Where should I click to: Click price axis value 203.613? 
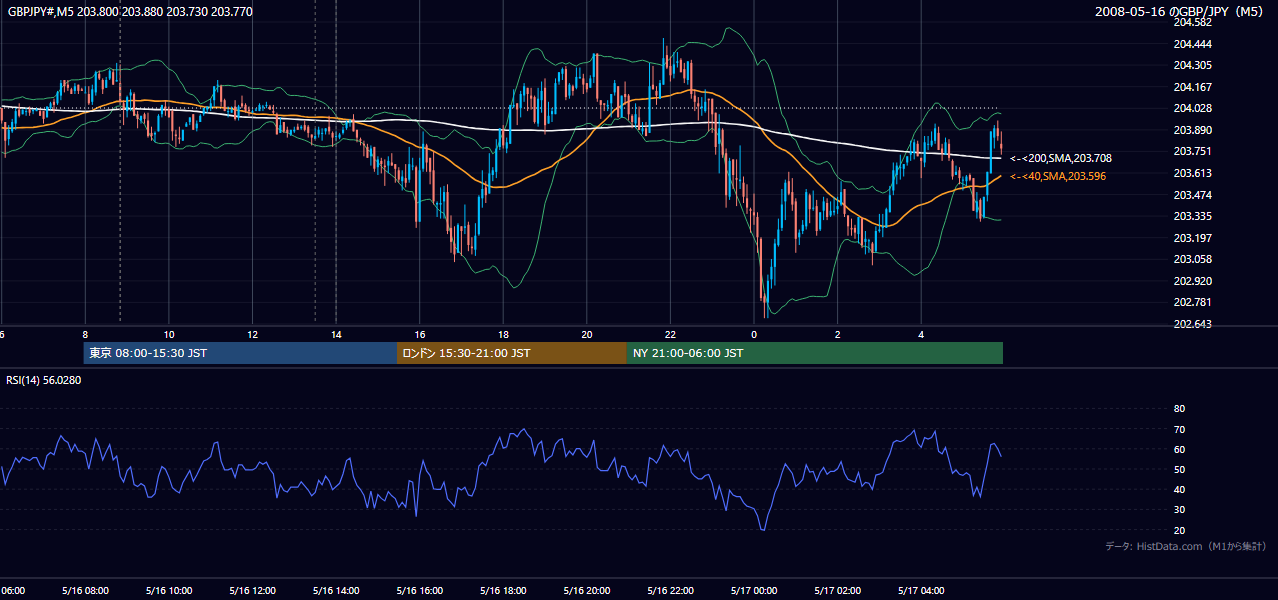click(x=1192, y=173)
